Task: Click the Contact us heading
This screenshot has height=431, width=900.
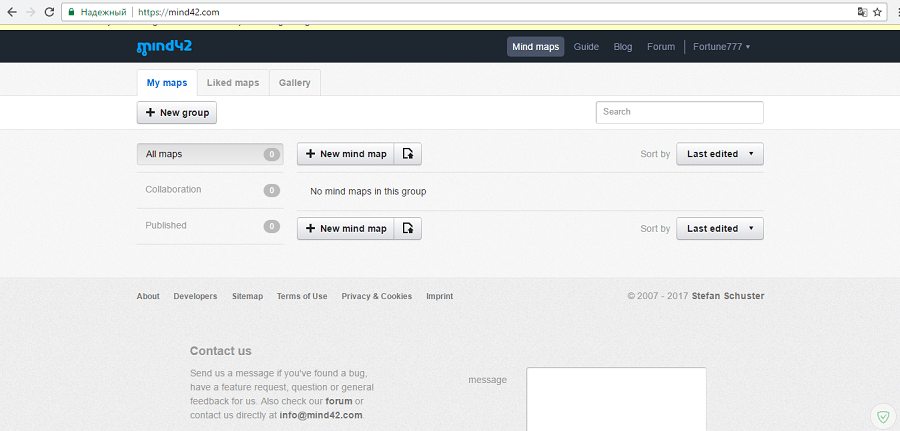Action: (220, 351)
